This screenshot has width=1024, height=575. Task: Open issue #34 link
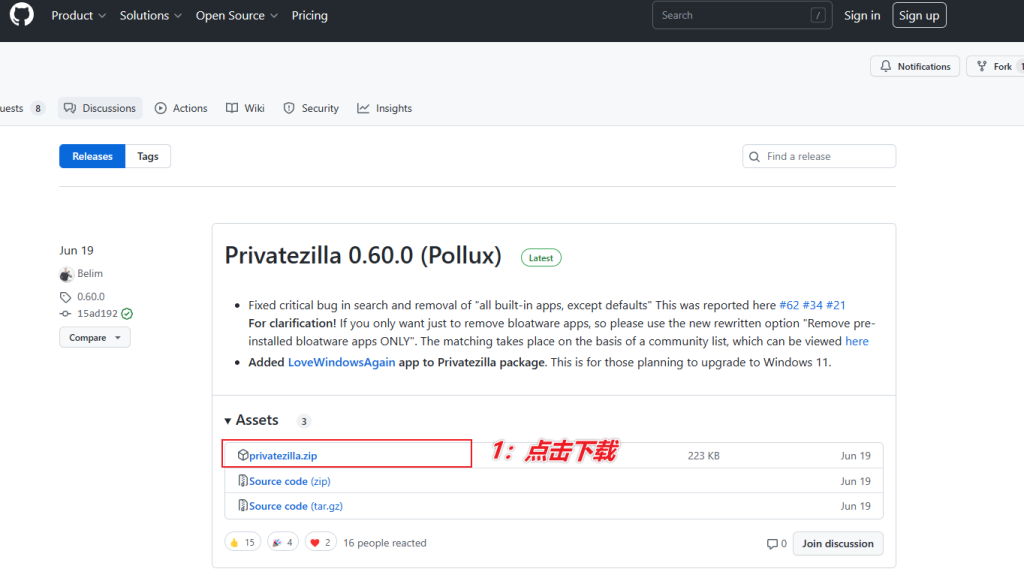(x=812, y=305)
